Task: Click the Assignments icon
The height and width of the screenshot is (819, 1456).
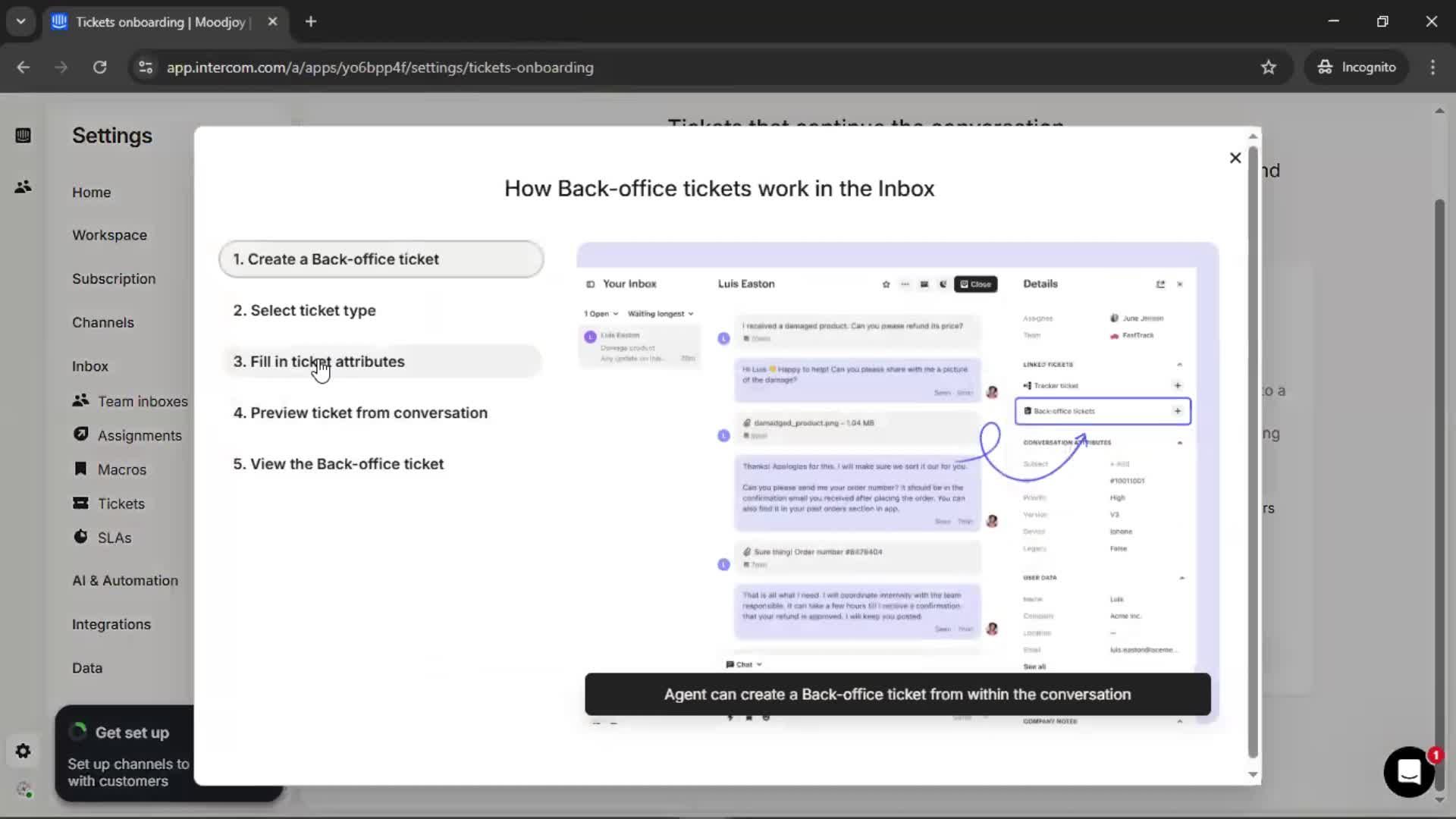Action: [x=80, y=434]
